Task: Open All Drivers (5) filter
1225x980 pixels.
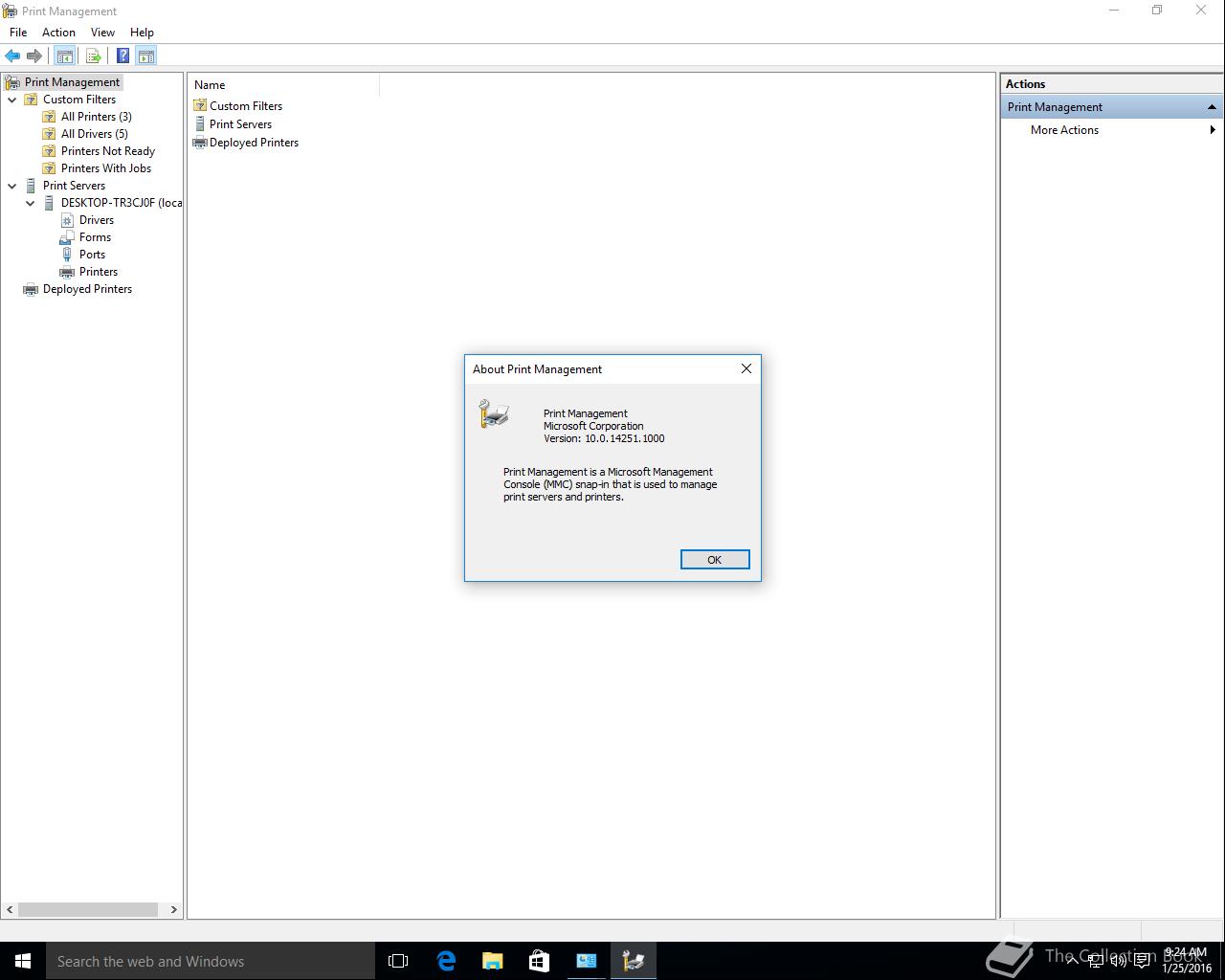Action: pos(94,134)
